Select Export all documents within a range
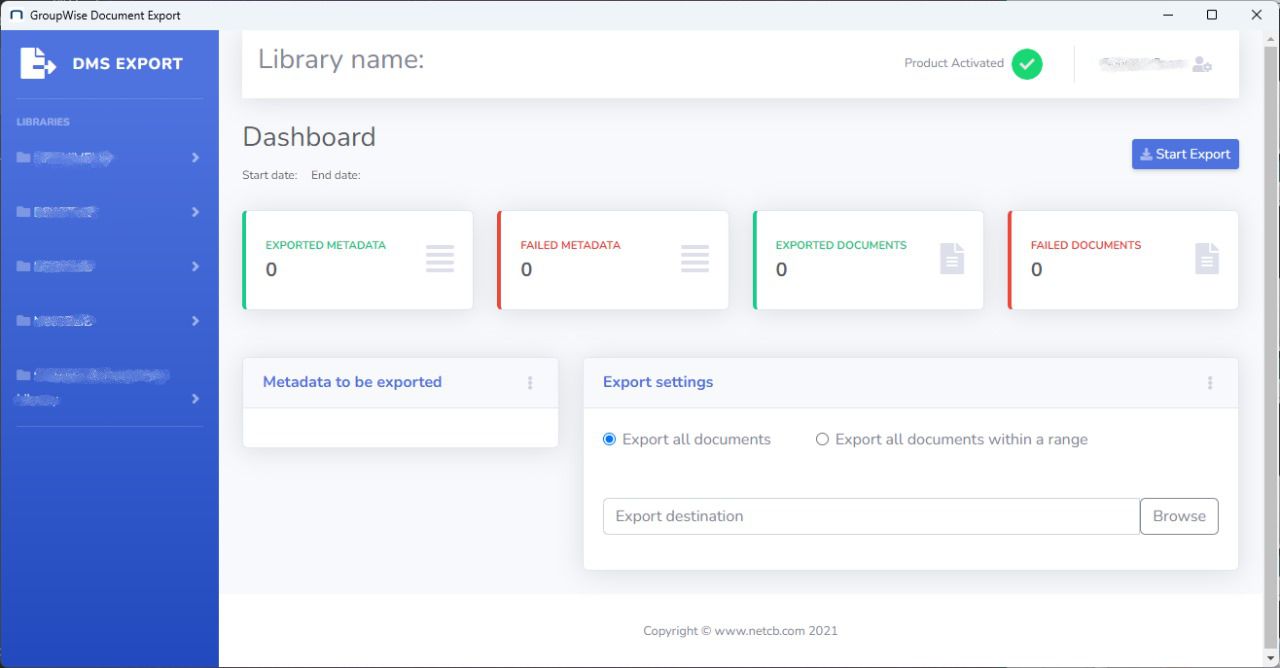The image size is (1280, 668). 822,439
